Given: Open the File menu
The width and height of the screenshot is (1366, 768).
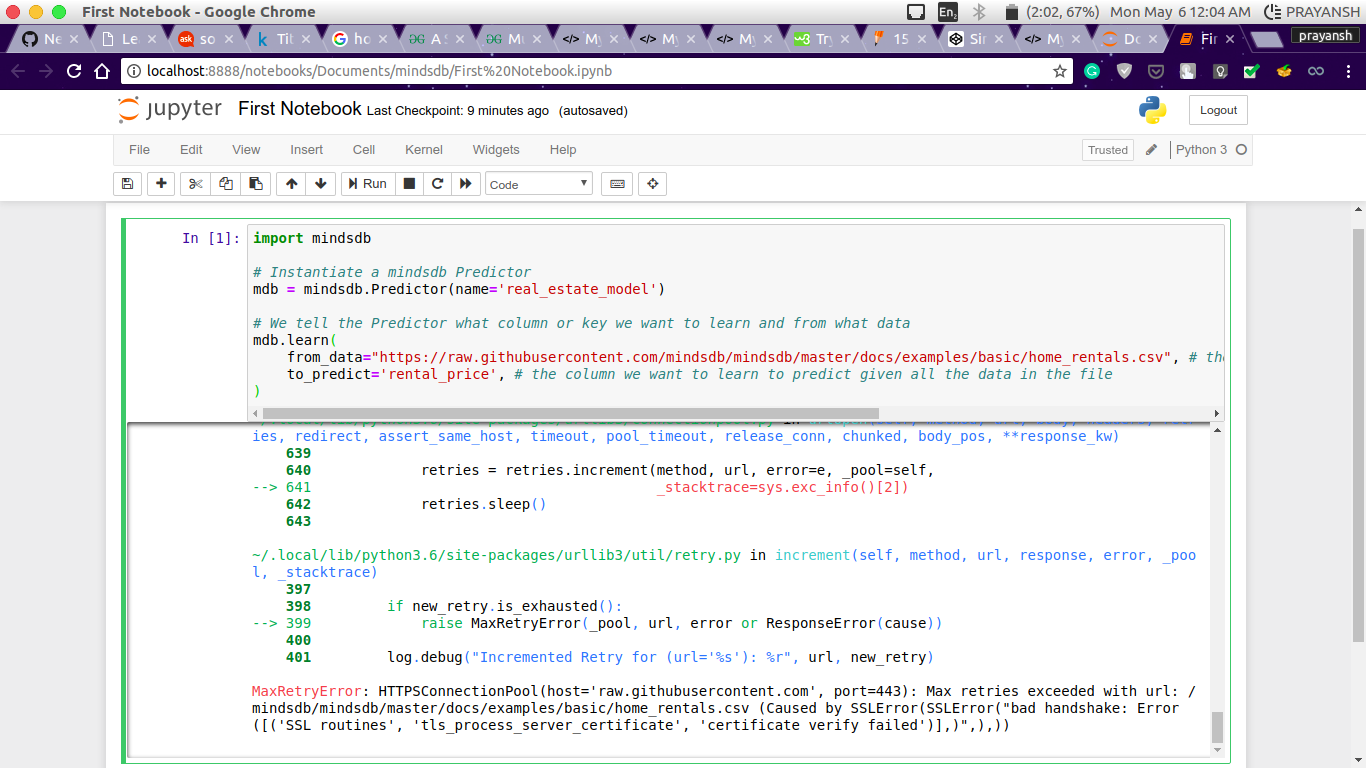Looking at the screenshot, I should point(140,150).
